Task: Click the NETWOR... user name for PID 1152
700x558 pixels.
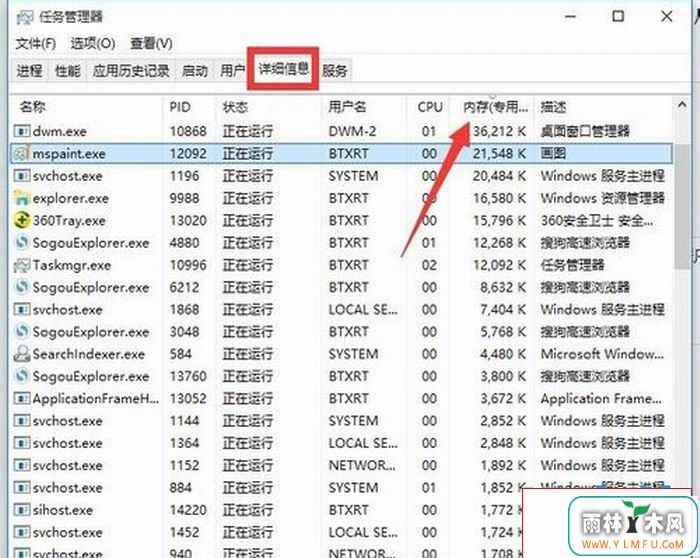Action: [362, 465]
